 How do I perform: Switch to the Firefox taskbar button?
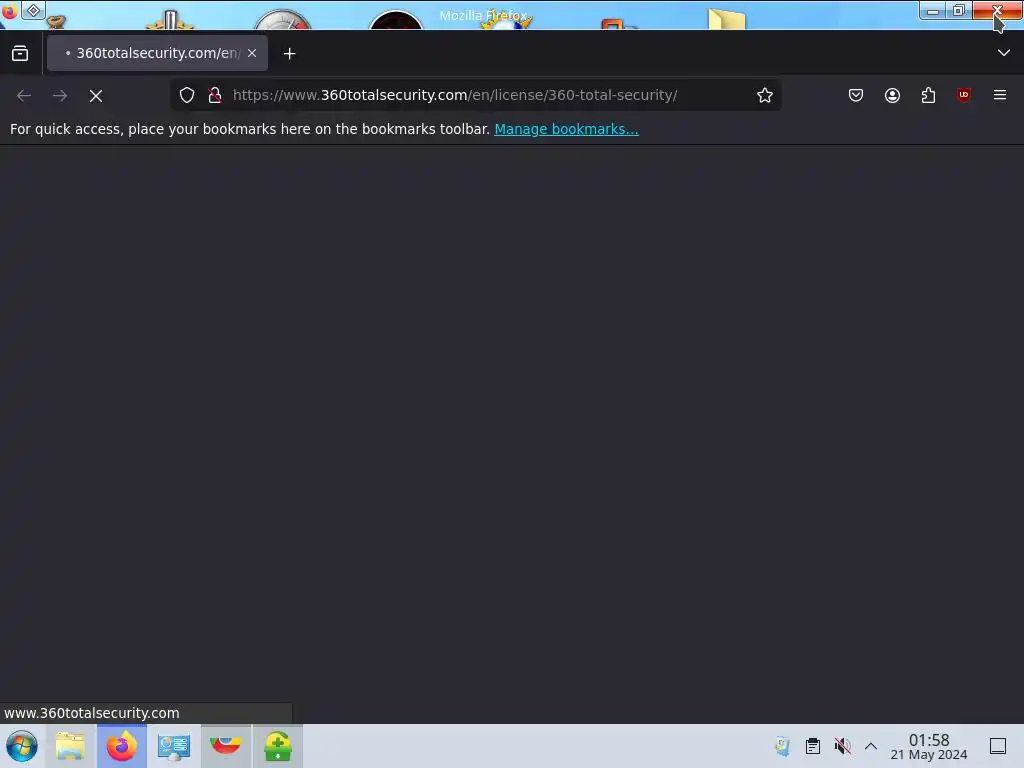pos(121,746)
